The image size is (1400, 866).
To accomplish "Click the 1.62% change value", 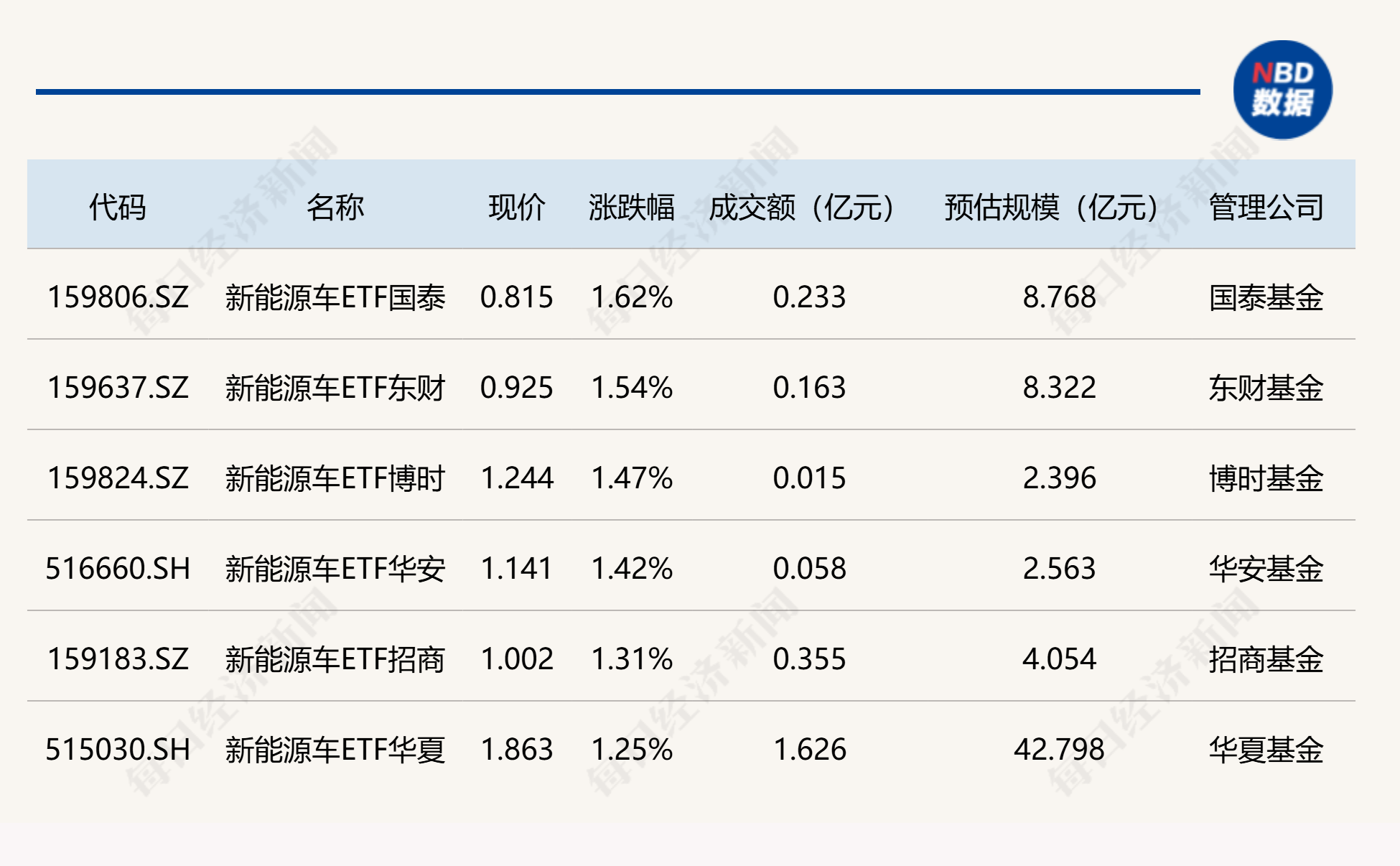I will click(x=631, y=297).
